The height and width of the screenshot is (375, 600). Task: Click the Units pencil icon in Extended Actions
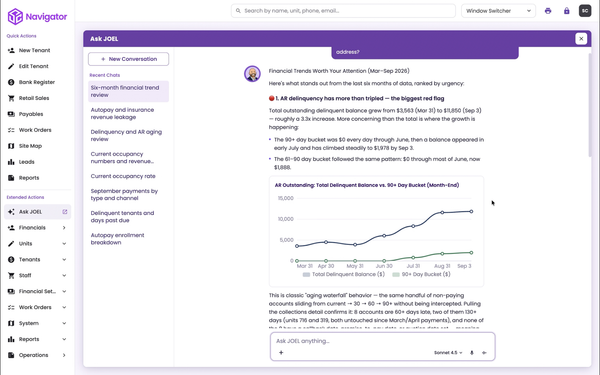click(x=11, y=244)
